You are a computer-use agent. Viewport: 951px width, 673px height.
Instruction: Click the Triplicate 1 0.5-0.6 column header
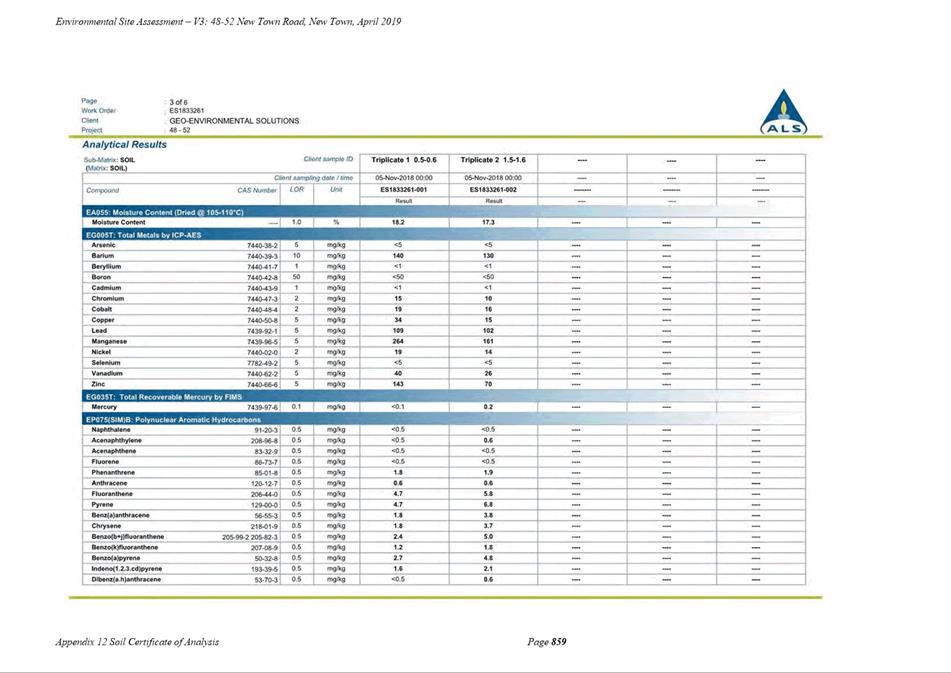tap(404, 160)
